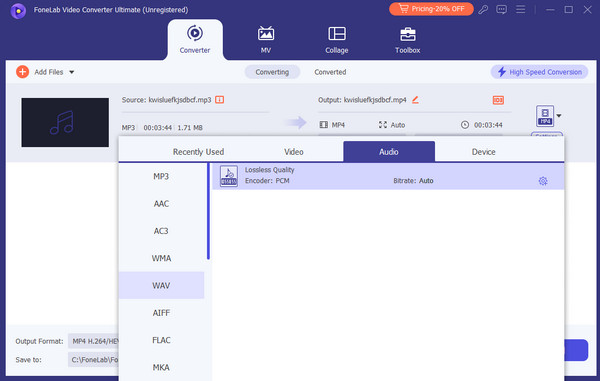Open the Converter tab
Viewport: 600px width, 381px height.
click(195, 40)
